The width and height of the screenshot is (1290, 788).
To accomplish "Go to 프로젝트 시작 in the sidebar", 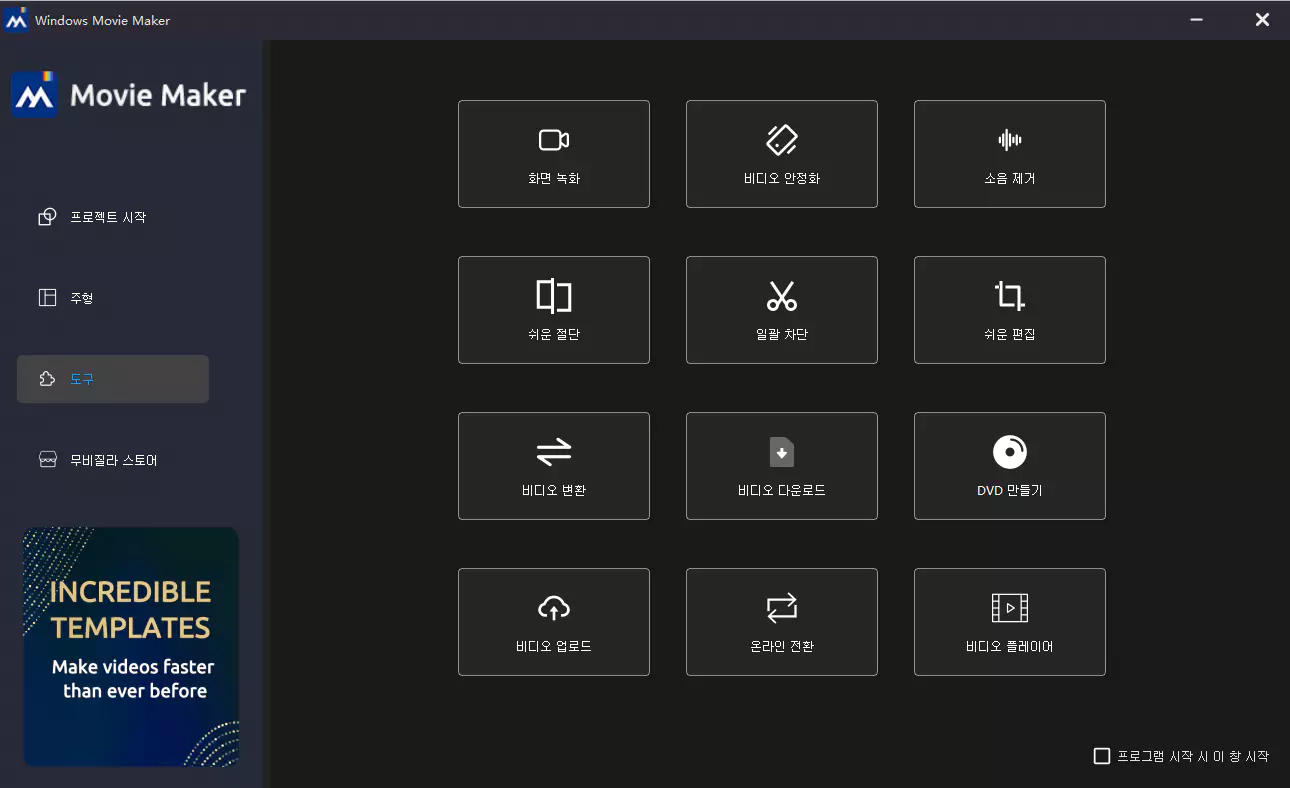I will [x=113, y=217].
